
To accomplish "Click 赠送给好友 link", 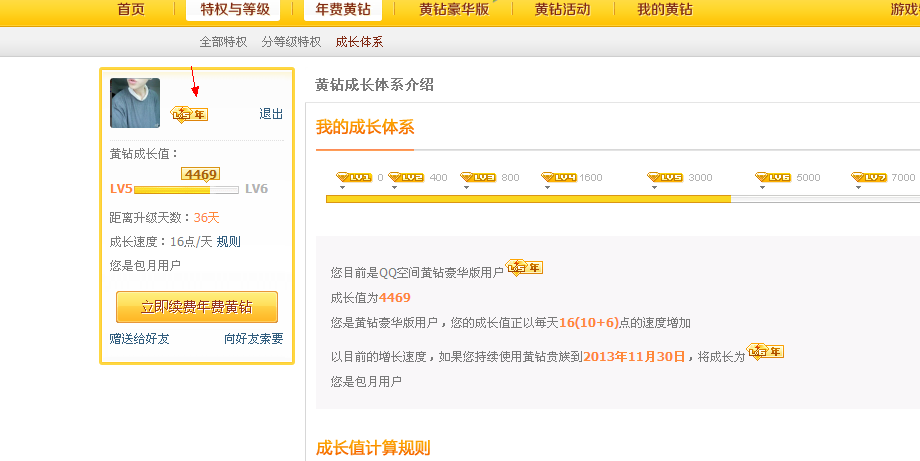I will [139, 338].
